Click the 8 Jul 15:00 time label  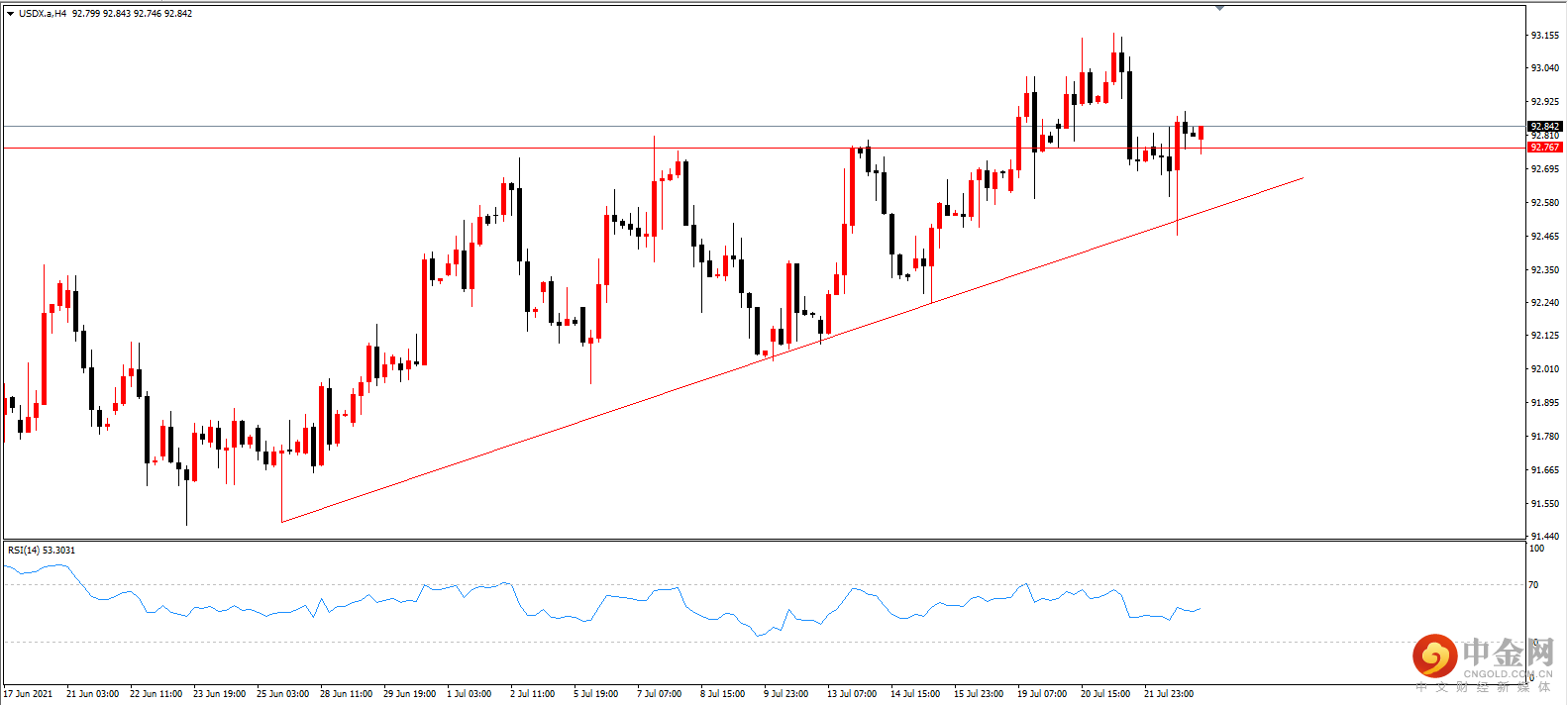pos(723,694)
